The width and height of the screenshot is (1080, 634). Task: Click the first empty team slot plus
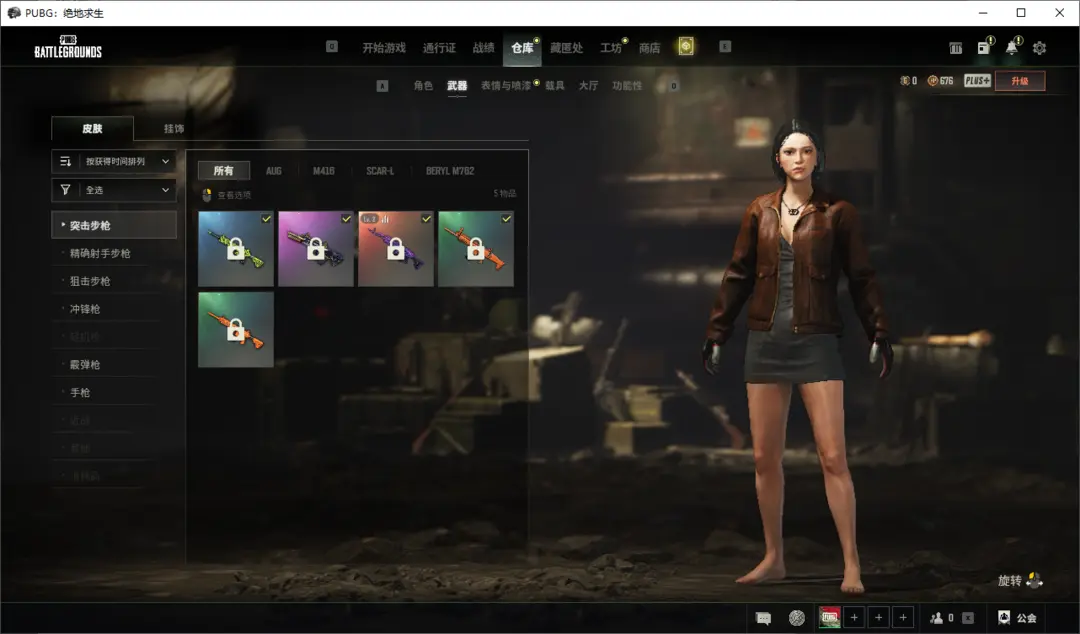pyautogui.click(x=854, y=618)
